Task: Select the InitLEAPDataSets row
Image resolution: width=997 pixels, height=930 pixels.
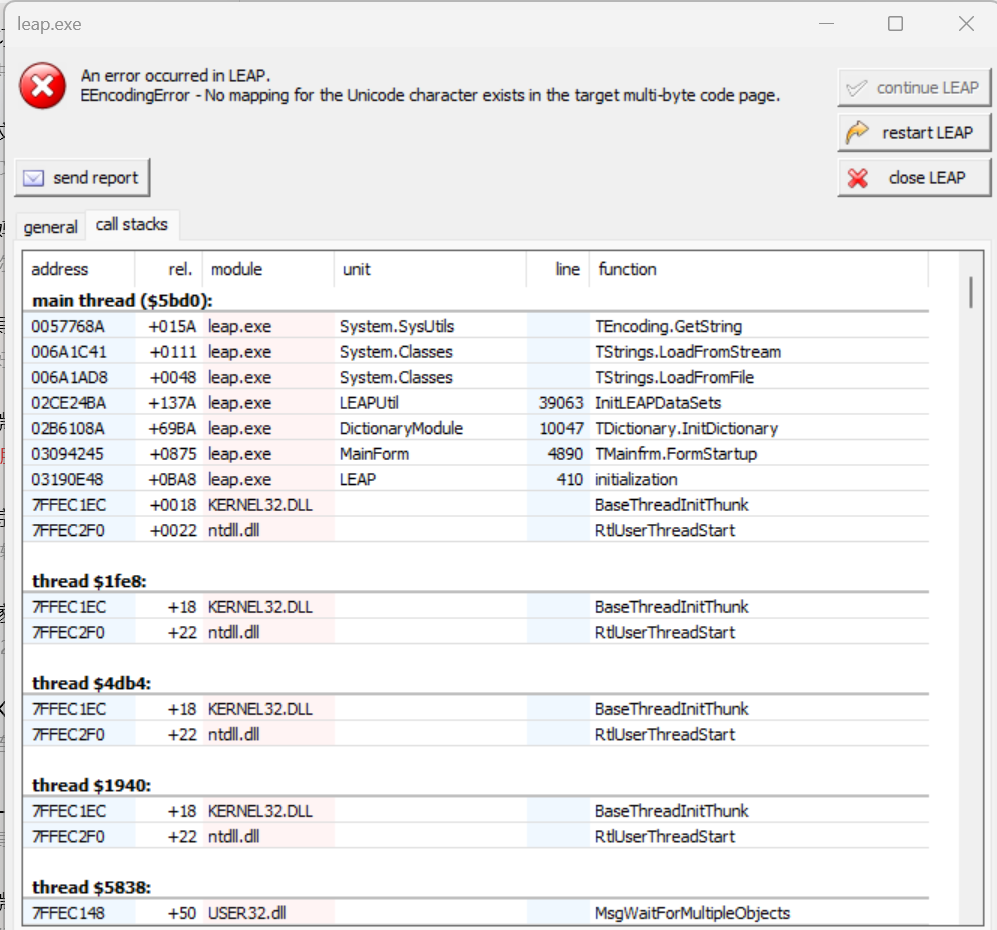Action: [476, 402]
